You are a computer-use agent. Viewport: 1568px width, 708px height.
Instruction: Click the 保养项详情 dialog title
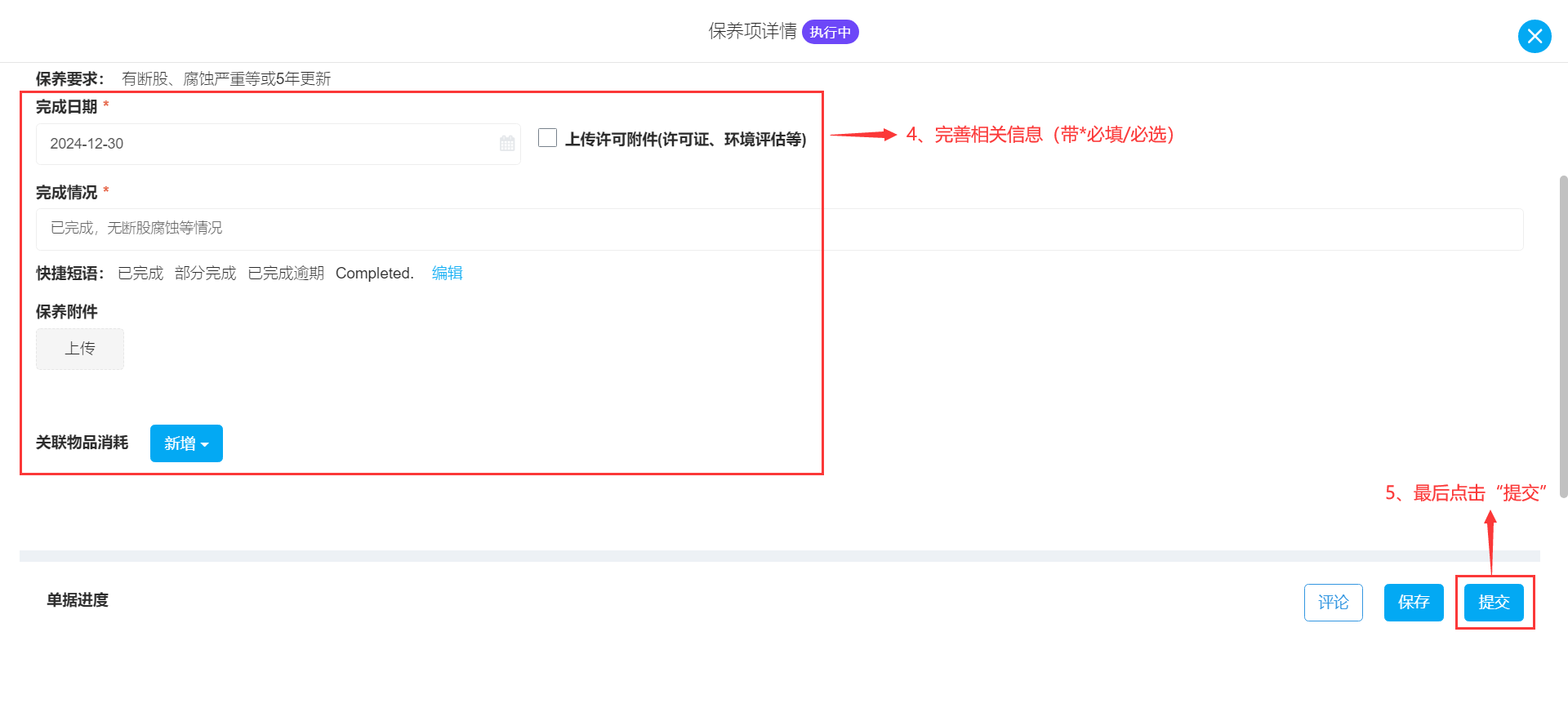click(x=752, y=31)
